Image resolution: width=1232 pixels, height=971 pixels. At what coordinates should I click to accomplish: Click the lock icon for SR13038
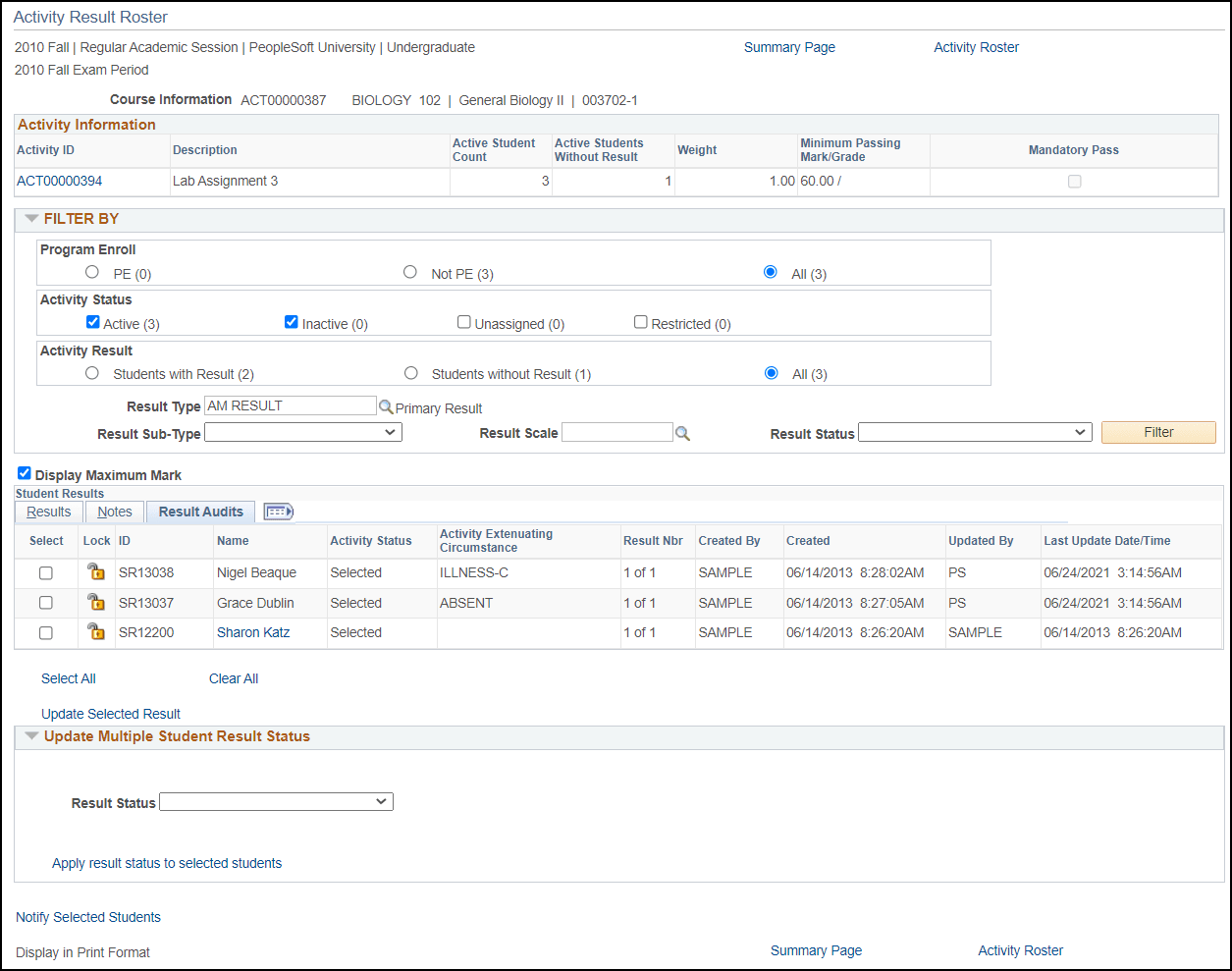click(96, 571)
